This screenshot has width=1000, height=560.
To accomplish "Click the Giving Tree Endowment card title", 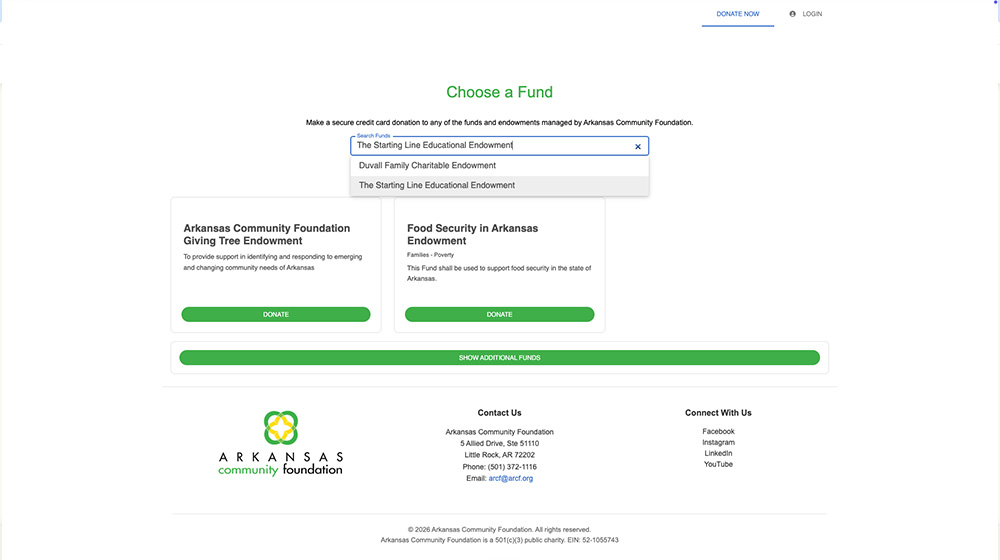I will point(267,235).
